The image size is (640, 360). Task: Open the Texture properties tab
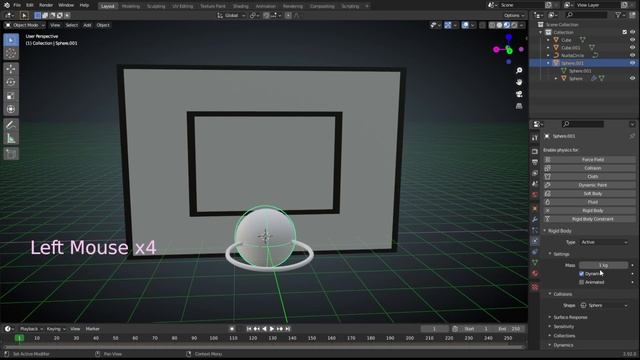click(535, 287)
